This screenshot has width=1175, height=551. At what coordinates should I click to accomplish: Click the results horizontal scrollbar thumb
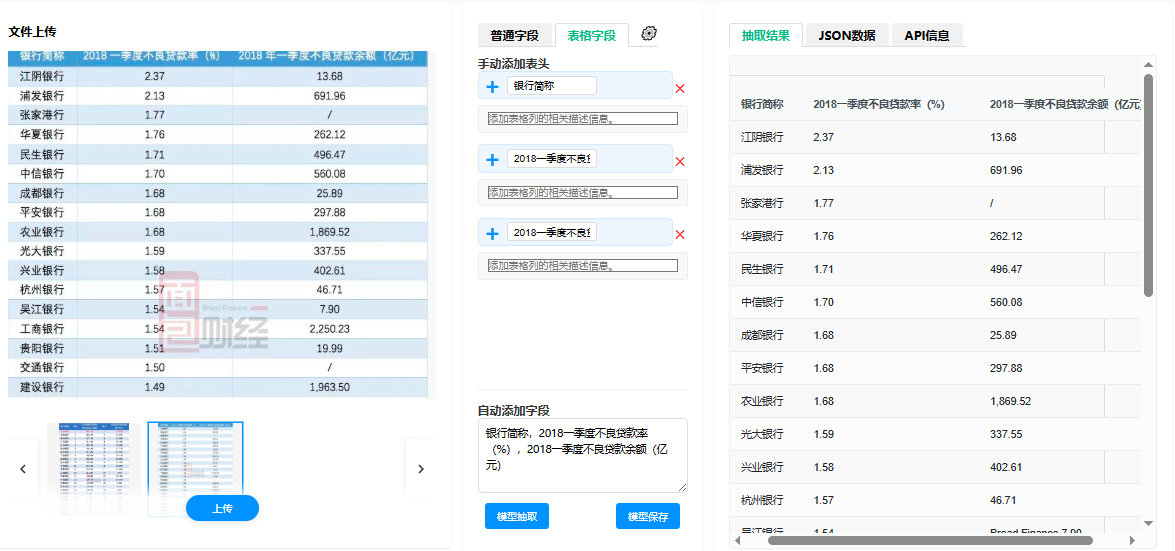coord(931,540)
